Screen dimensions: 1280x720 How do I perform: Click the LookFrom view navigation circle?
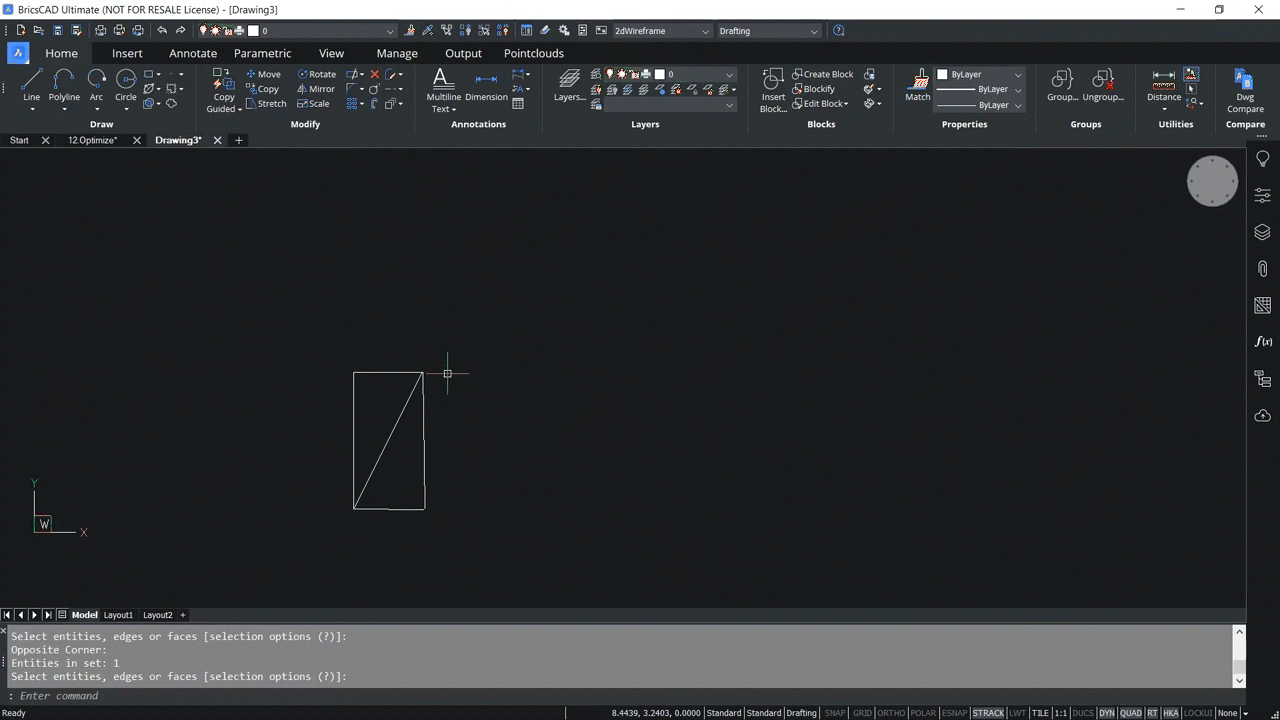click(1212, 181)
